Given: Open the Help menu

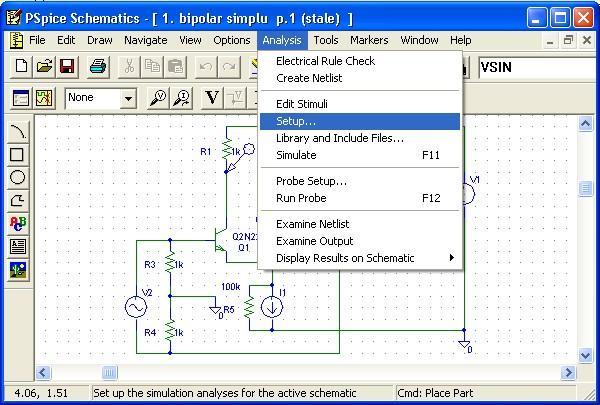Looking at the screenshot, I should 461,40.
